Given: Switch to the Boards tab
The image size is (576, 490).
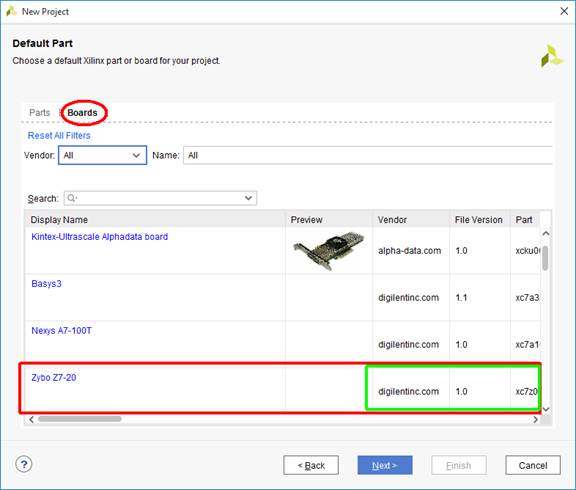Looking at the screenshot, I should [x=82, y=113].
